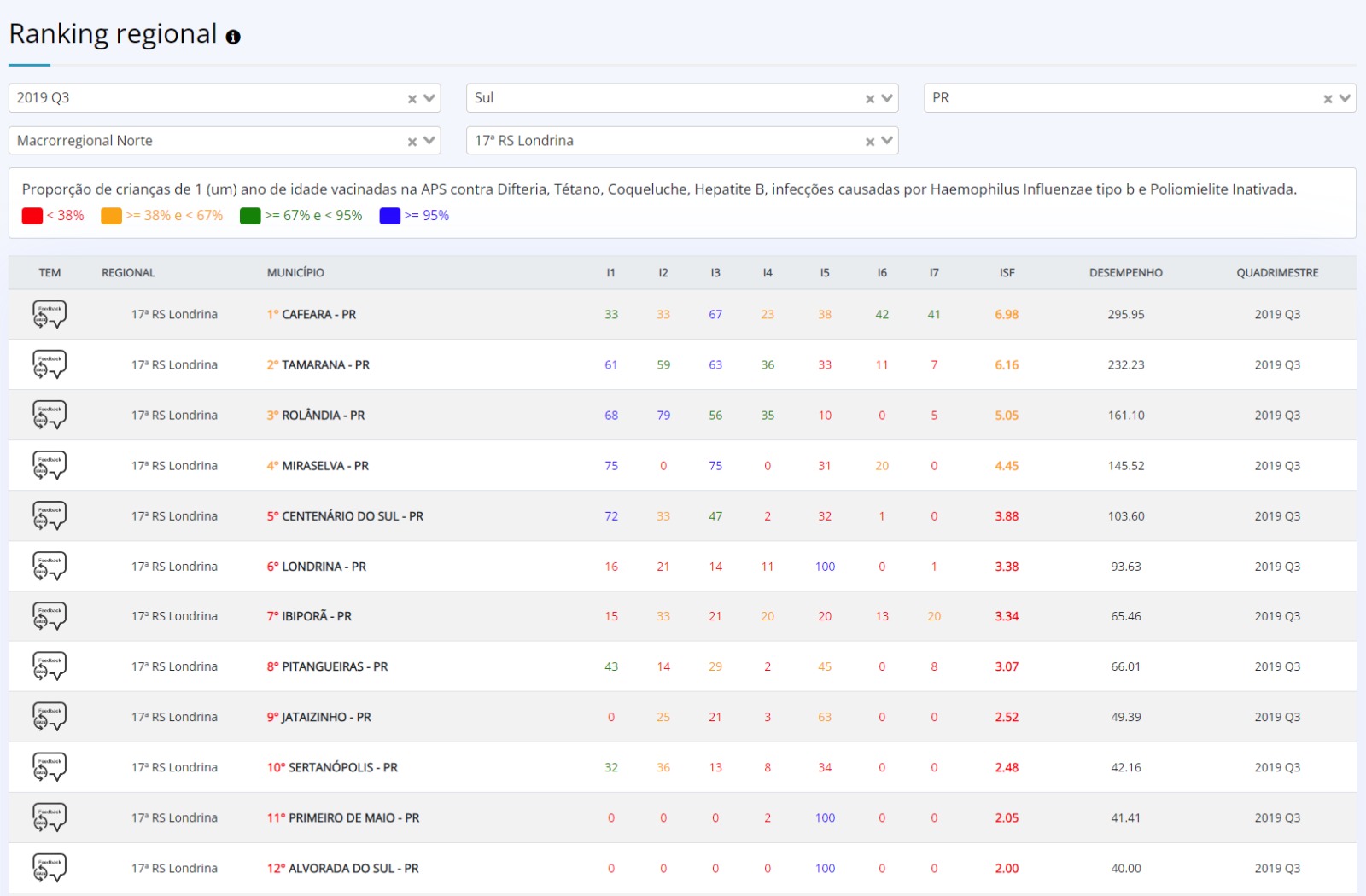This screenshot has width=1366, height=896.
Task: Open feedback icon for CAFEARA - PR
Action: click(50, 314)
